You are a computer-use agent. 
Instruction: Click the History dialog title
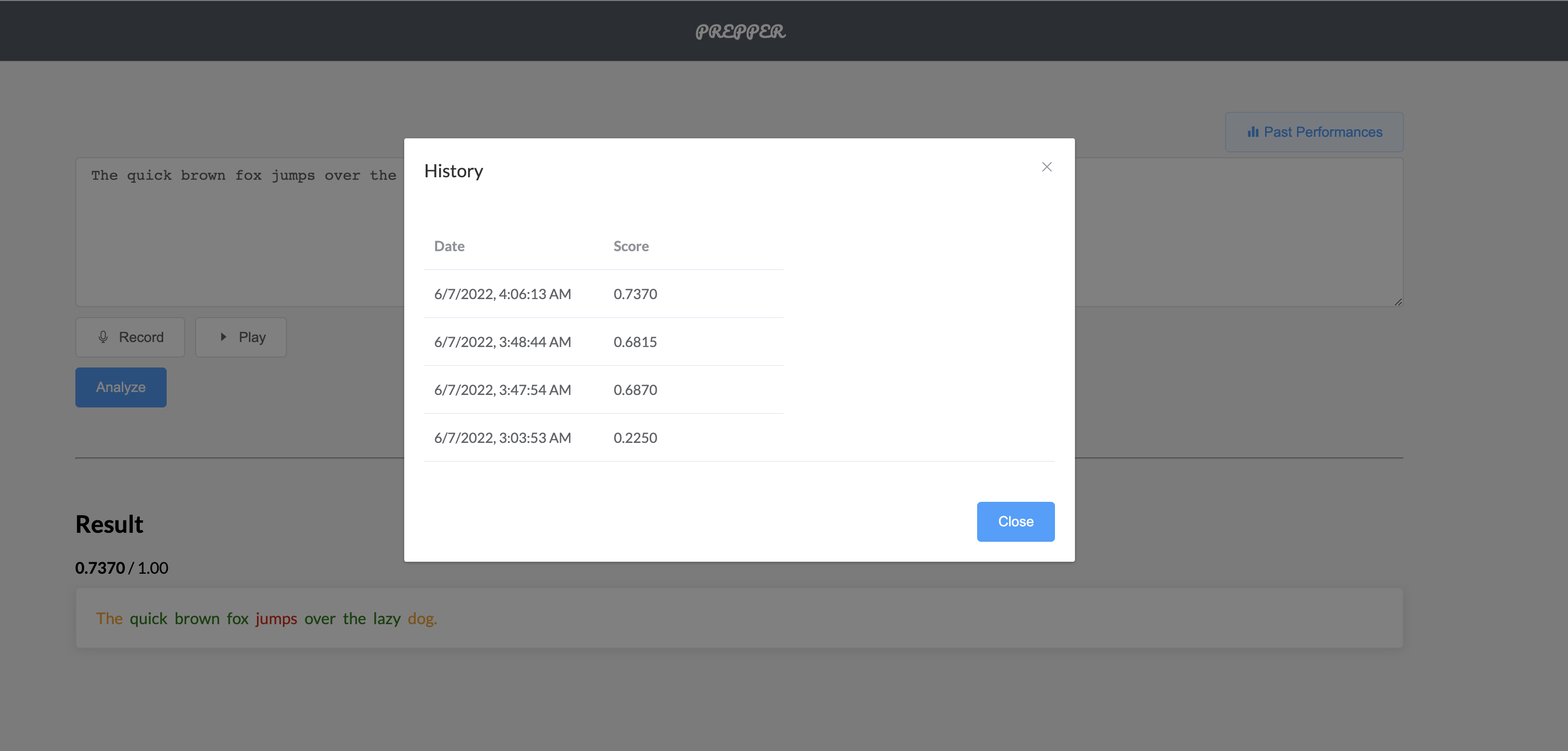[x=454, y=171]
